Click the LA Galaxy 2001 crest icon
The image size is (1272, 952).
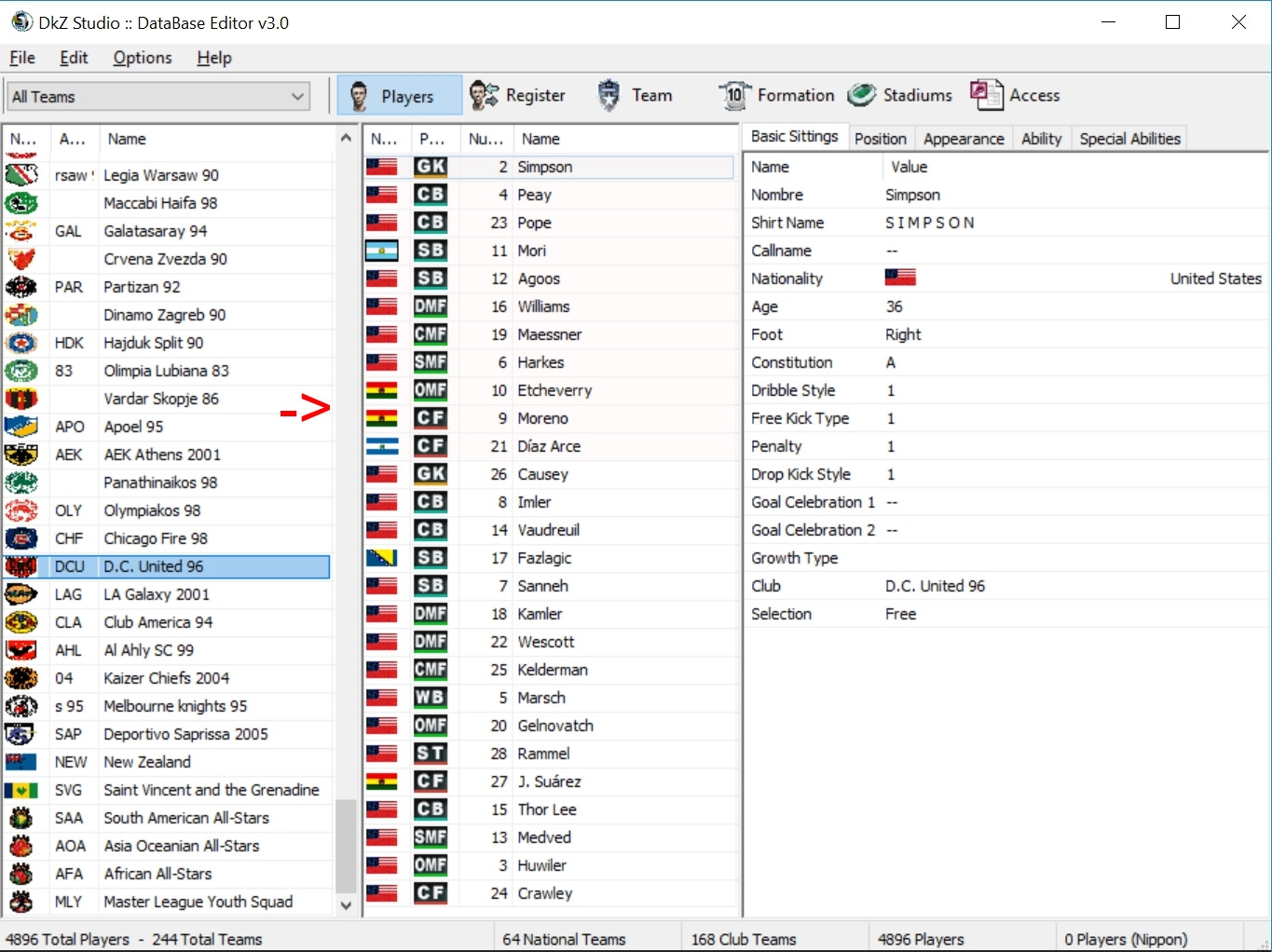(x=21, y=594)
